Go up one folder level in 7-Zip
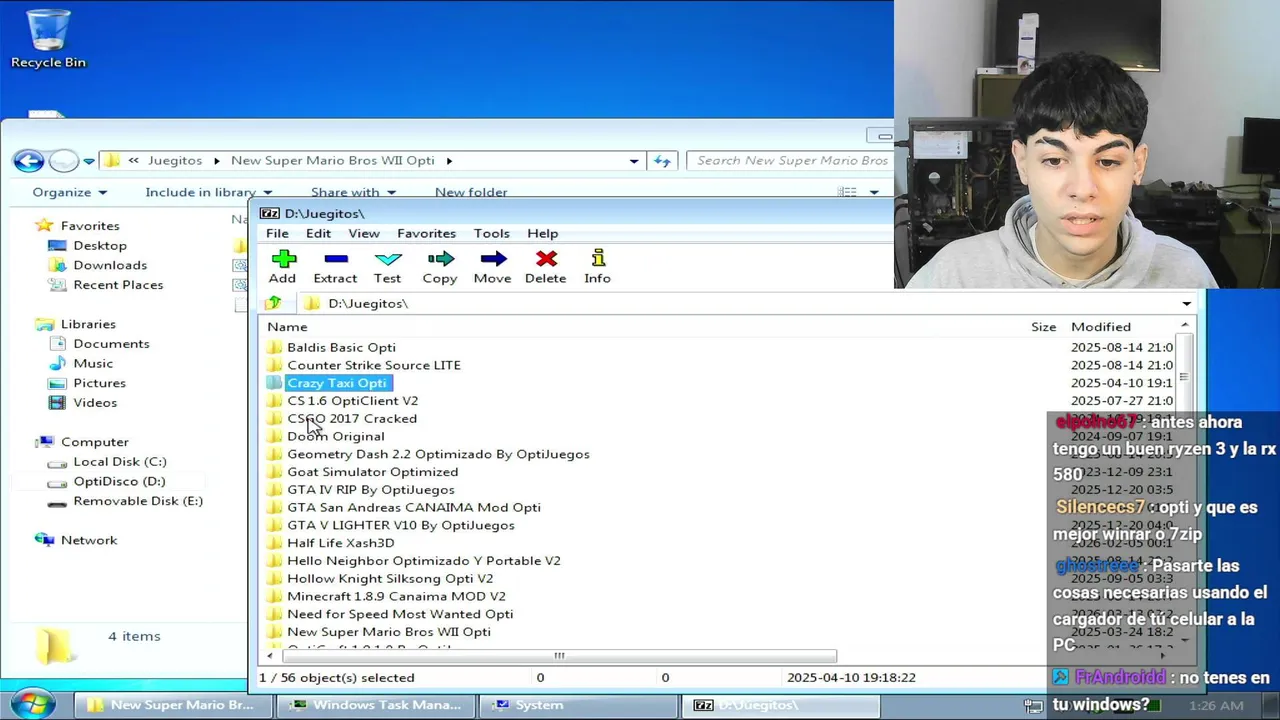 point(273,303)
